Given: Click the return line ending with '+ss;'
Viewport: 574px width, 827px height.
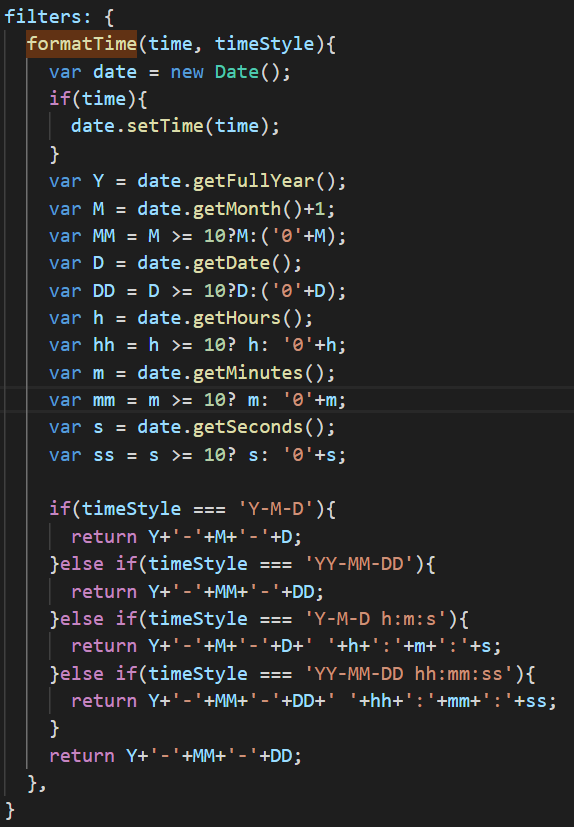Looking at the screenshot, I should click(x=314, y=701).
